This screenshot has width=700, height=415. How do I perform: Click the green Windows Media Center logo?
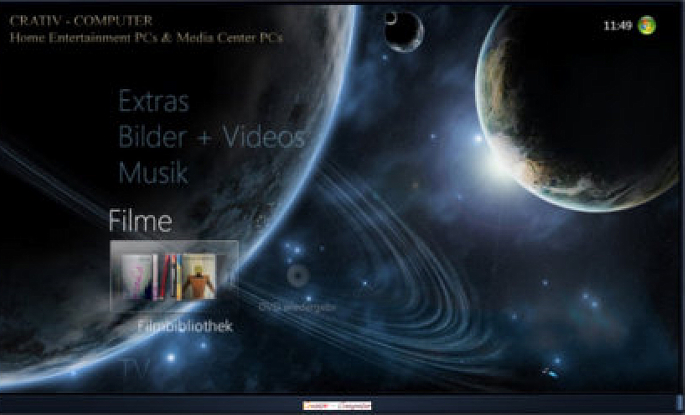[647, 25]
